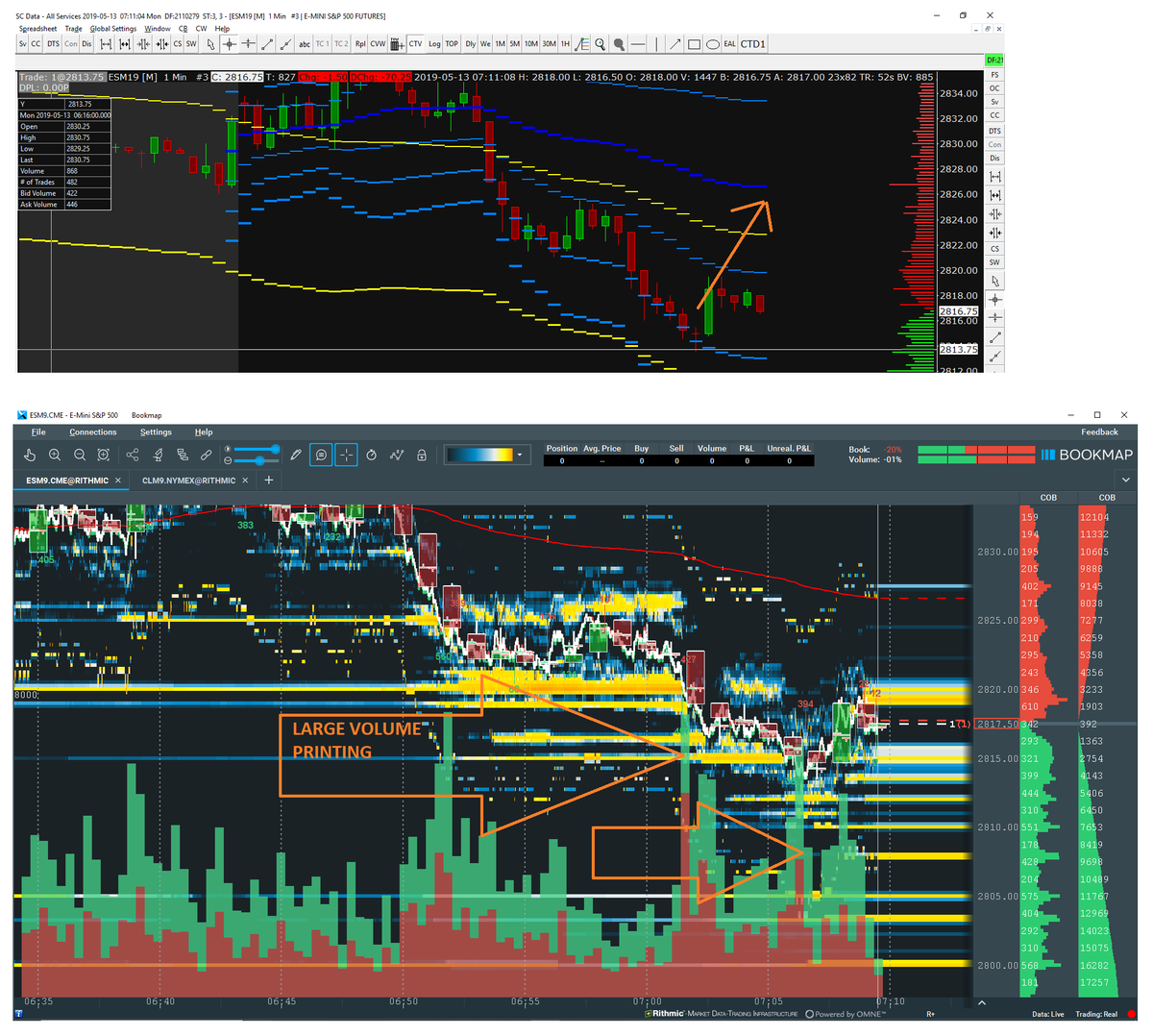Click the magnifying glass zoom tool in Sierra Chart

601,43
